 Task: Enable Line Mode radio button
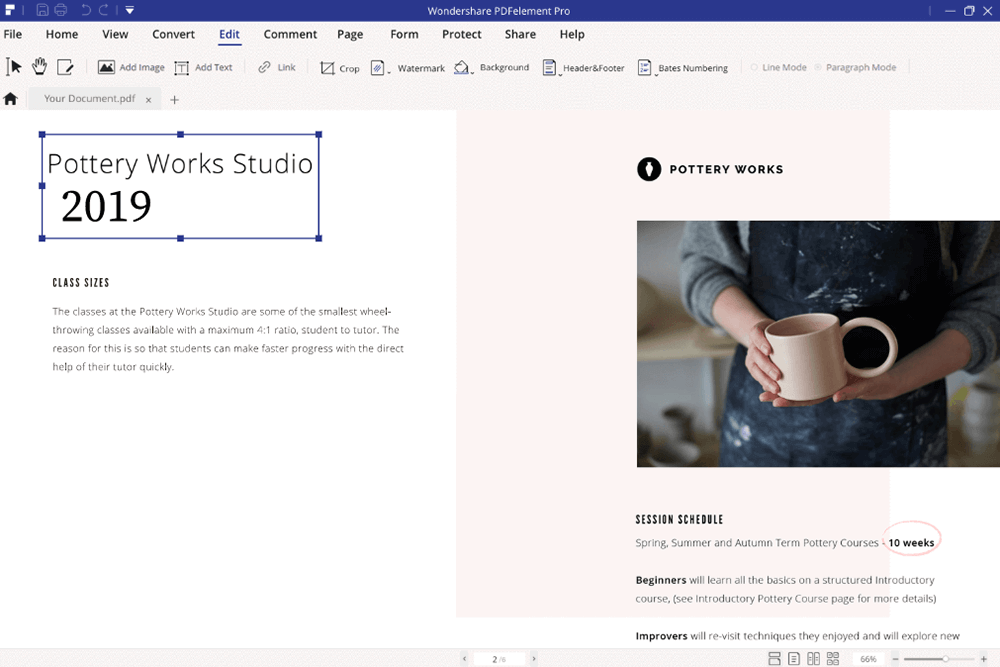754,68
